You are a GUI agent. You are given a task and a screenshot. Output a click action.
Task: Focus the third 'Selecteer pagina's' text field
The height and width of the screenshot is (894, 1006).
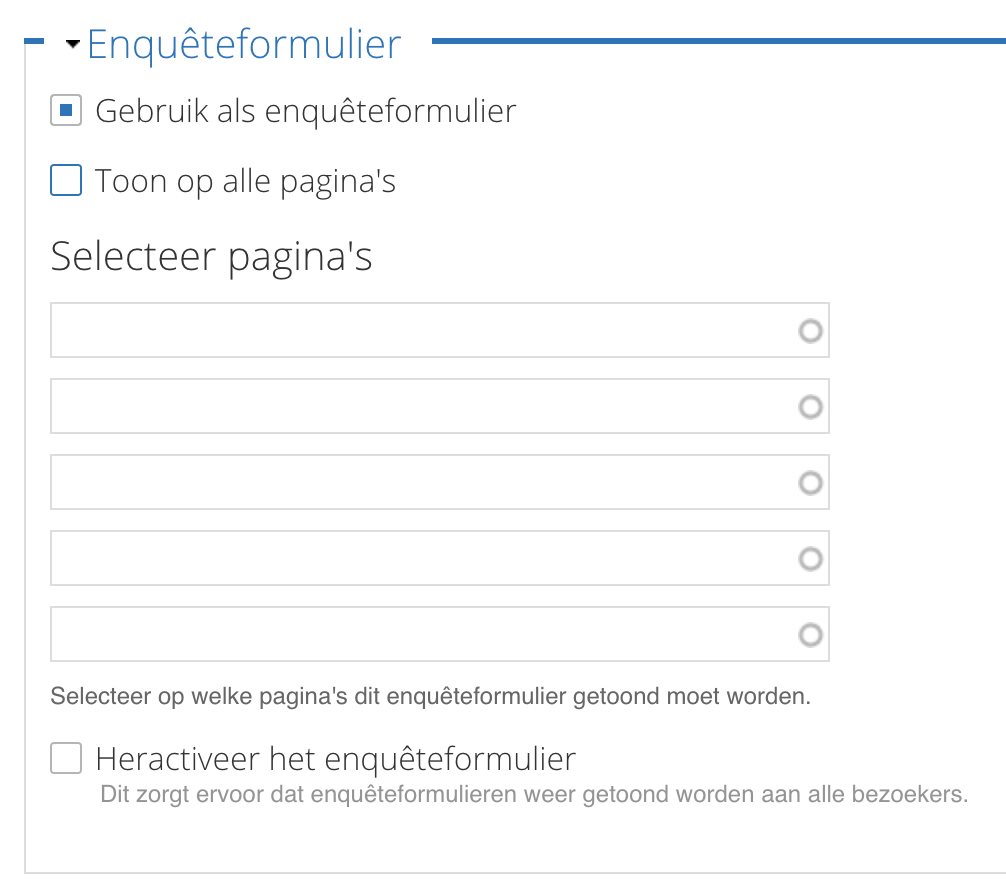420,483
